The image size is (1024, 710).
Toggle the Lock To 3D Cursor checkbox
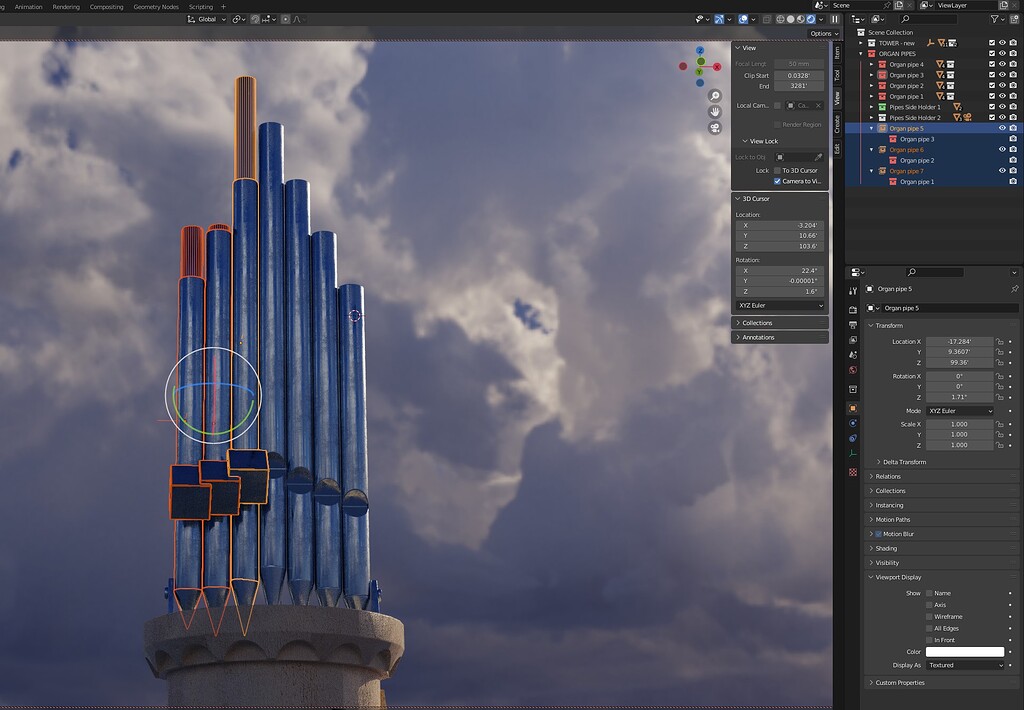777,170
